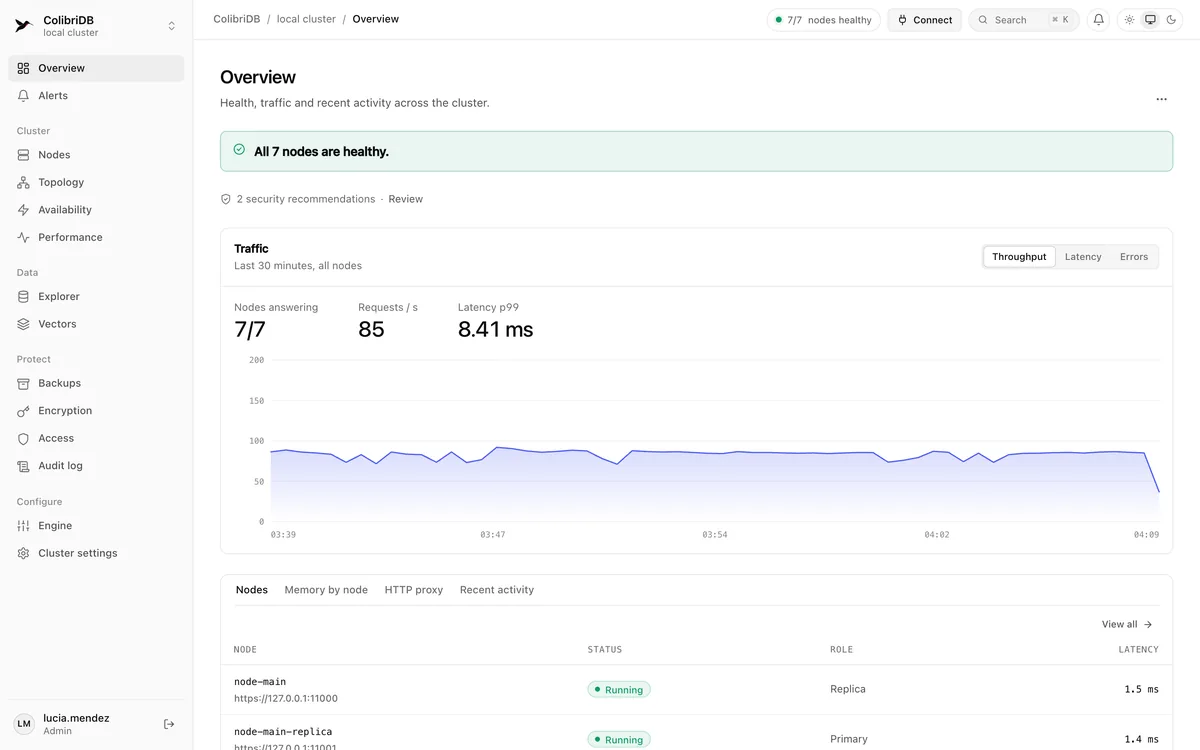Open the Memory by node tab
The width and height of the screenshot is (1200, 750).
tap(326, 590)
